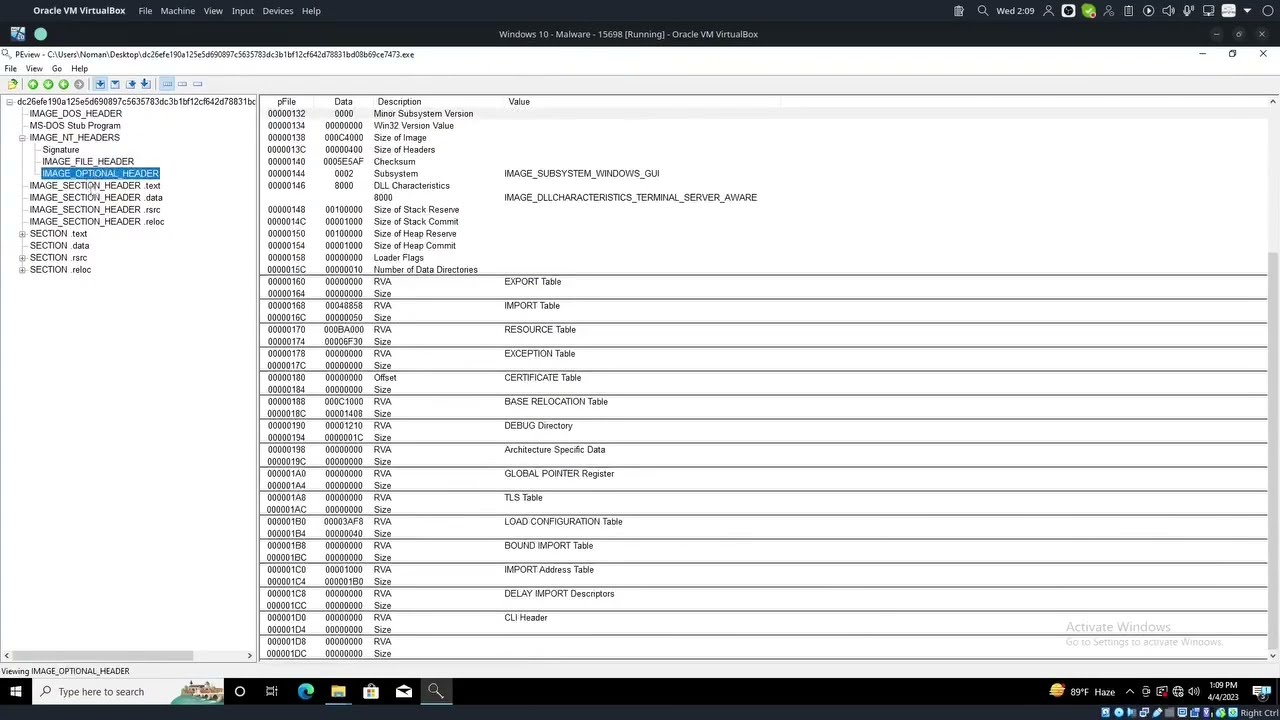Open File Explorer from the Windows taskbar

pos(338,691)
